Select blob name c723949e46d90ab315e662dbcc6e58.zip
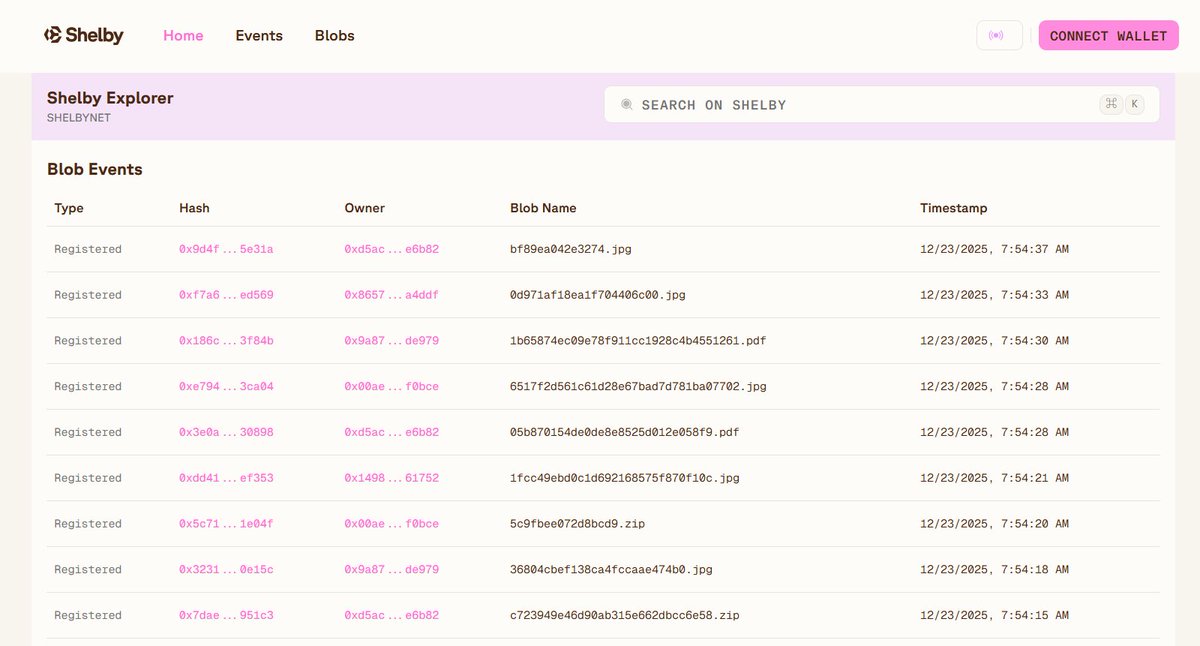Viewport: 1200px width, 646px height. [x=625, y=615]
